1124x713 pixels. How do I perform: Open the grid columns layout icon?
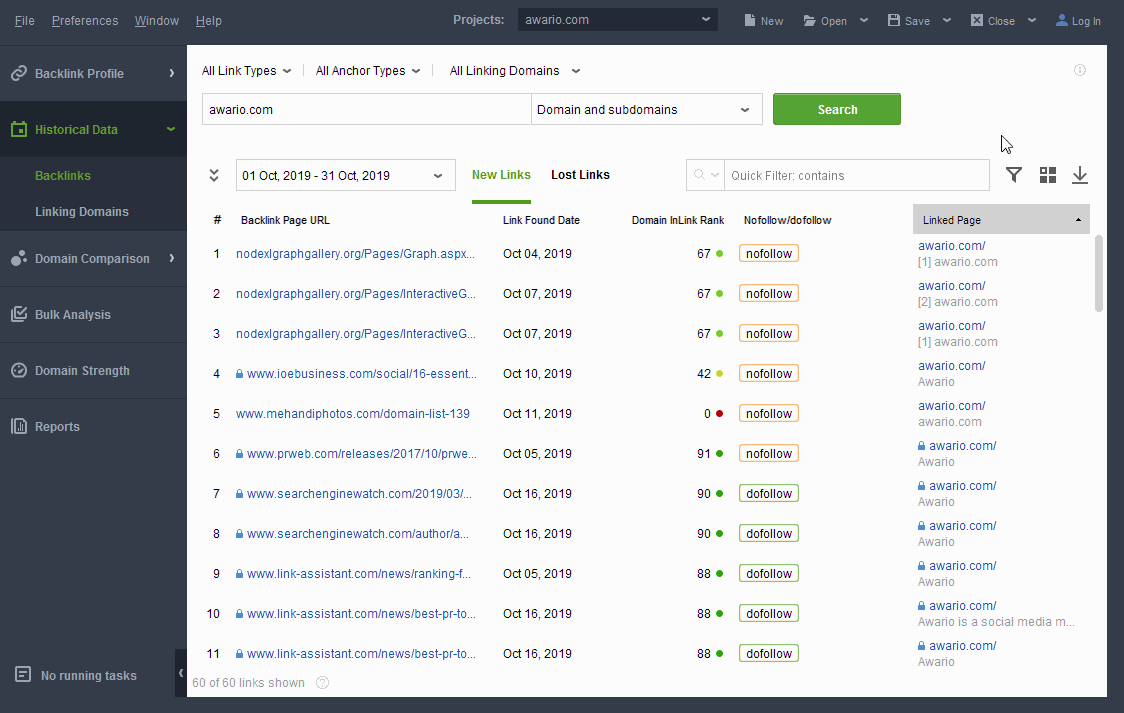pos(1047,175)
